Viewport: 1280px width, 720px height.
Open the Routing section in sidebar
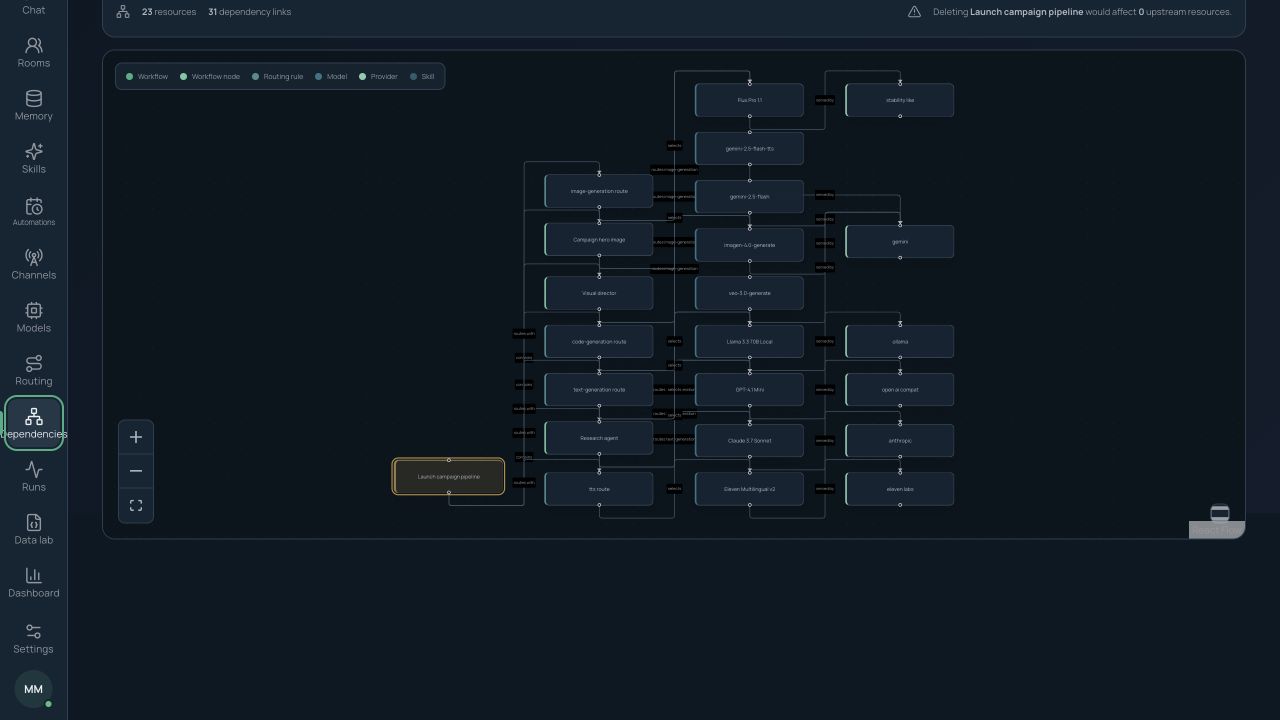coord(33,370)
